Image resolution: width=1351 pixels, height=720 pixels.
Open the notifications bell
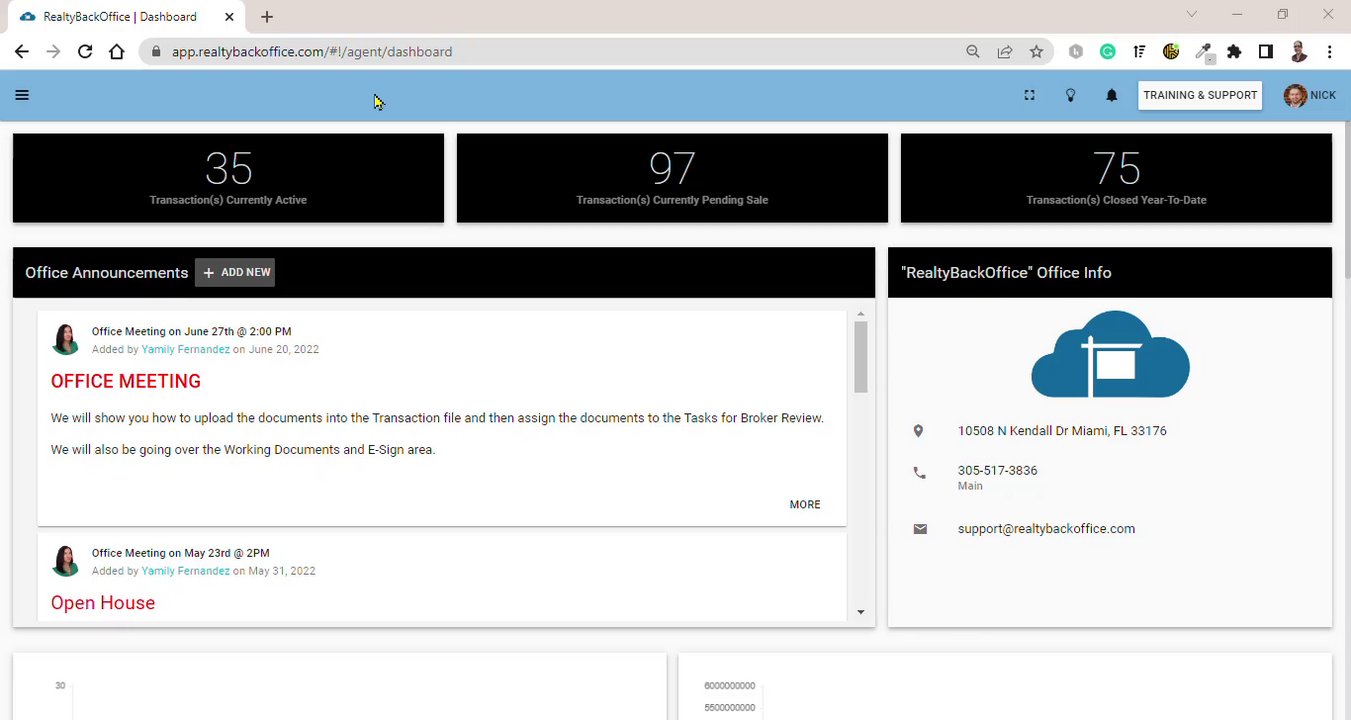pos(1111,95)
